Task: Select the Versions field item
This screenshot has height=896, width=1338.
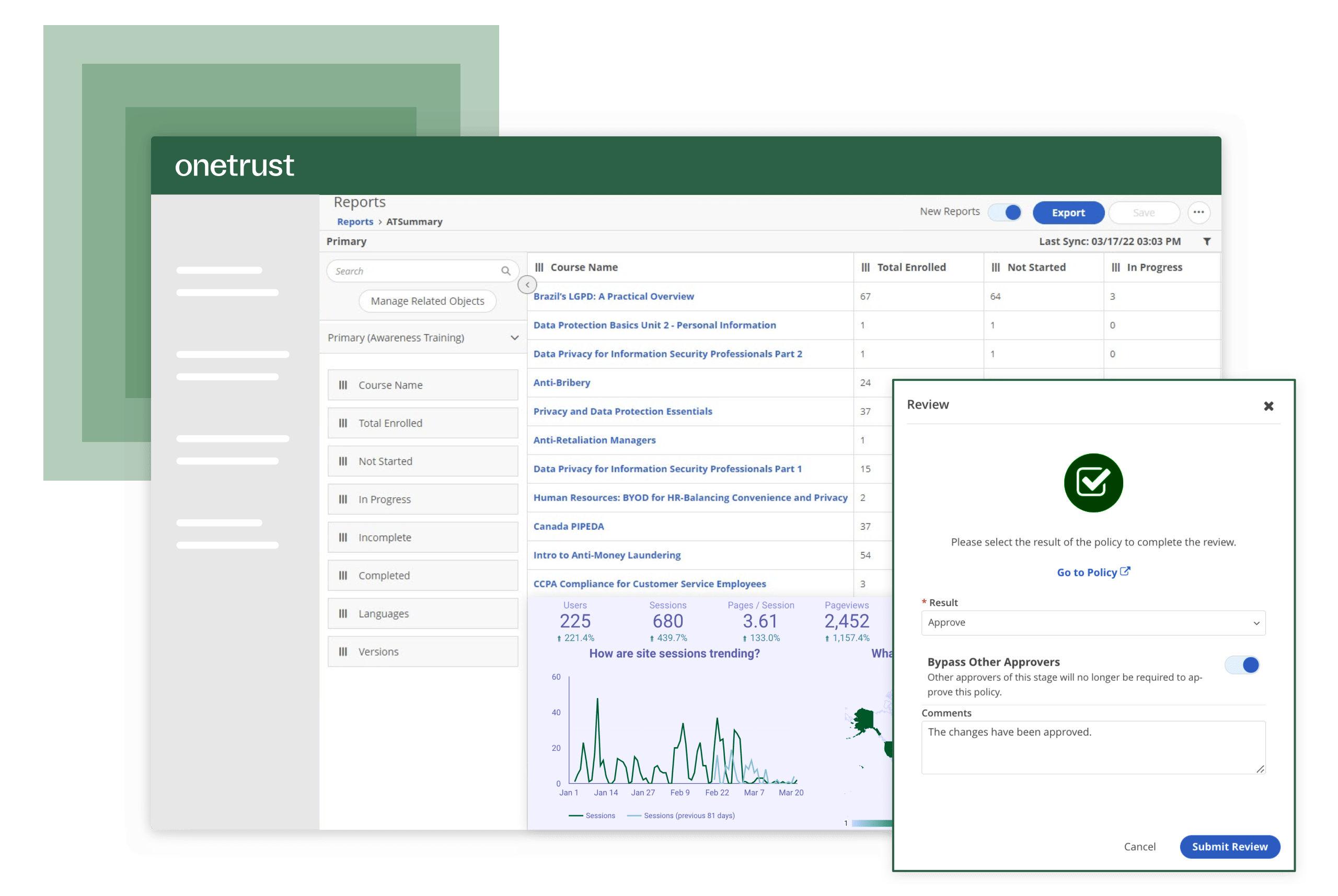Action: coord(423,651)
